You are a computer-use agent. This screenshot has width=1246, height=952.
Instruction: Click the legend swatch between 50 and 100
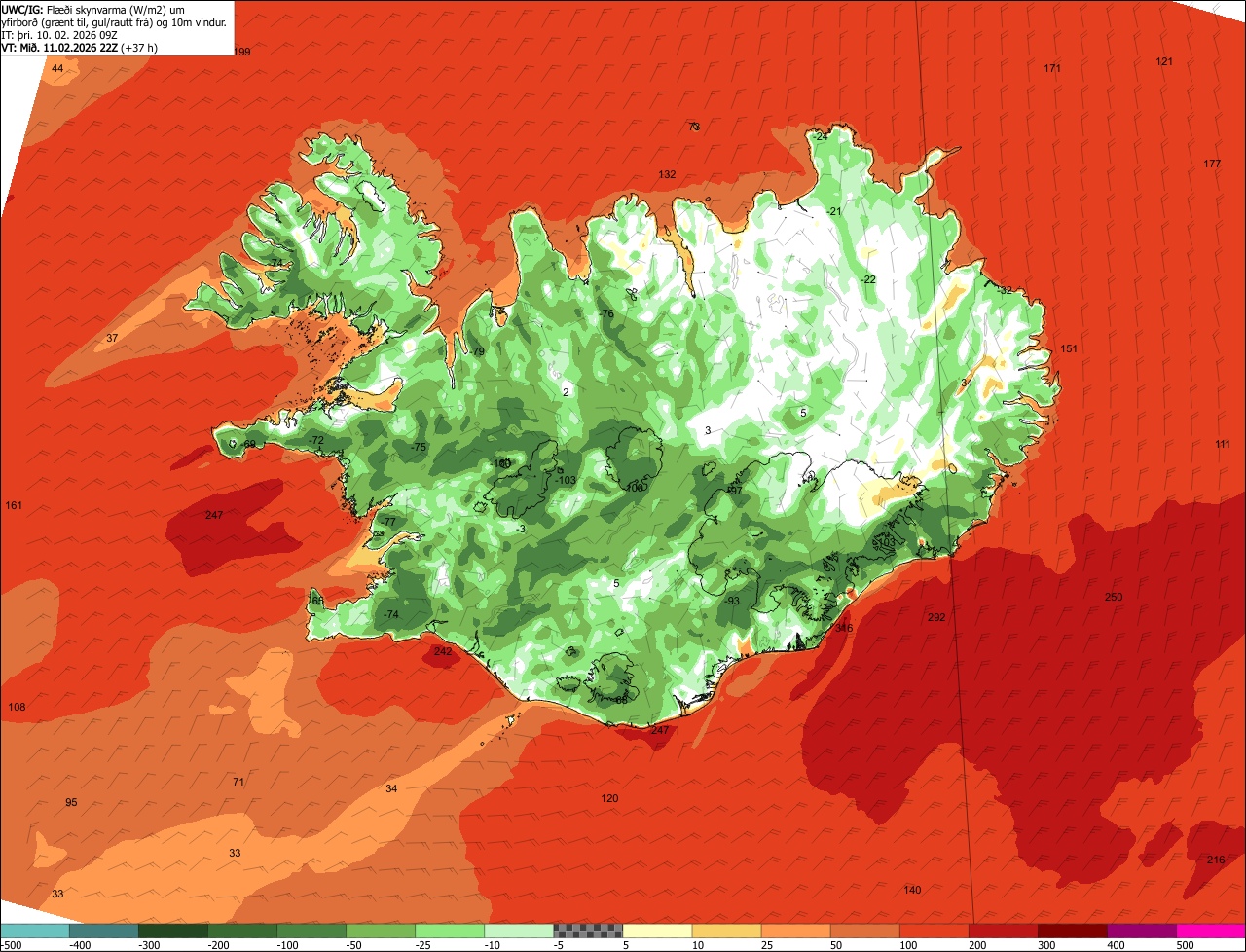(864, 931)
